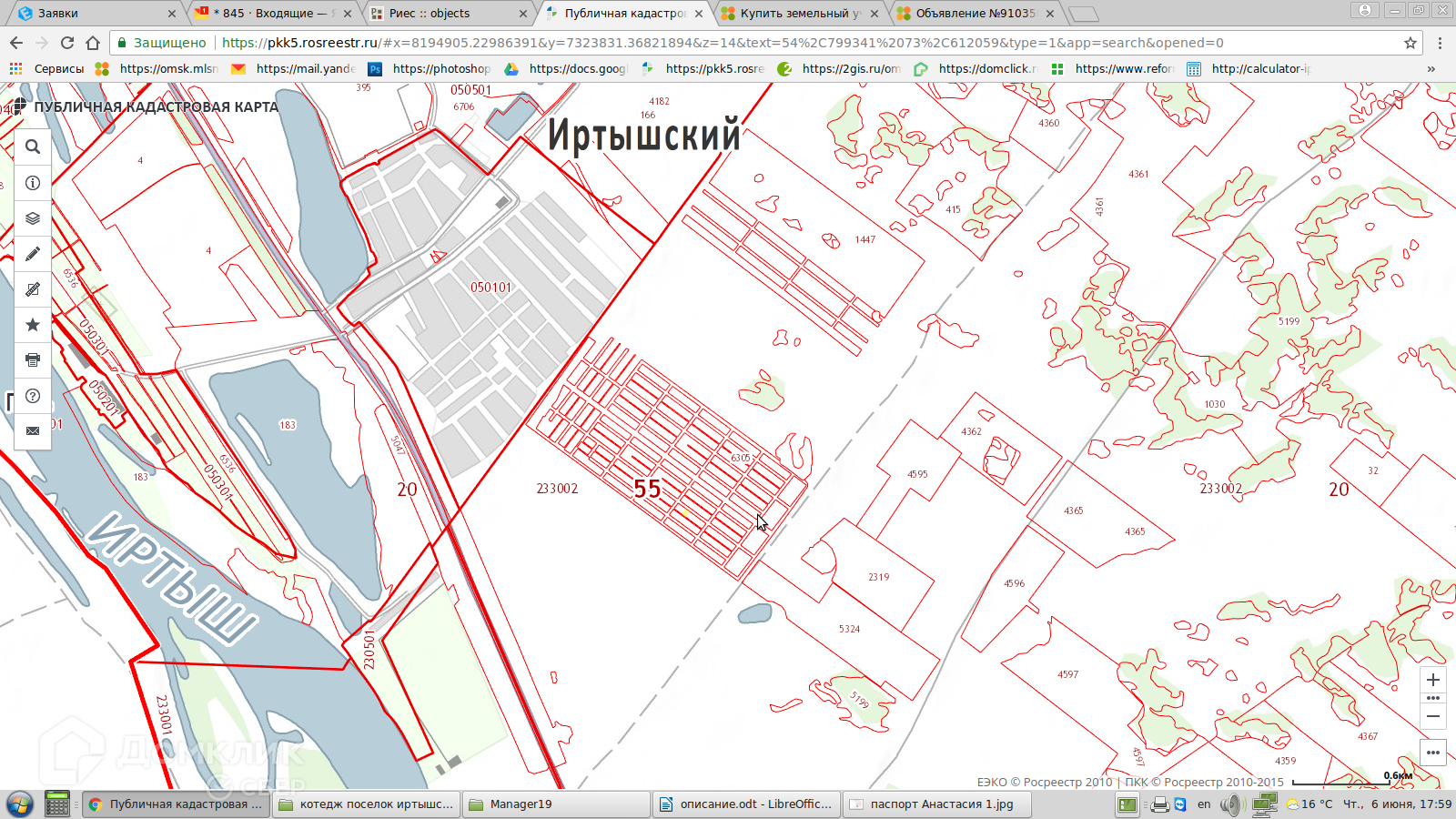1456x819 pixels.
Task: Click the Публичная кадастровая taskbar button
Action: pyautogui.click(x=176, y=804)
